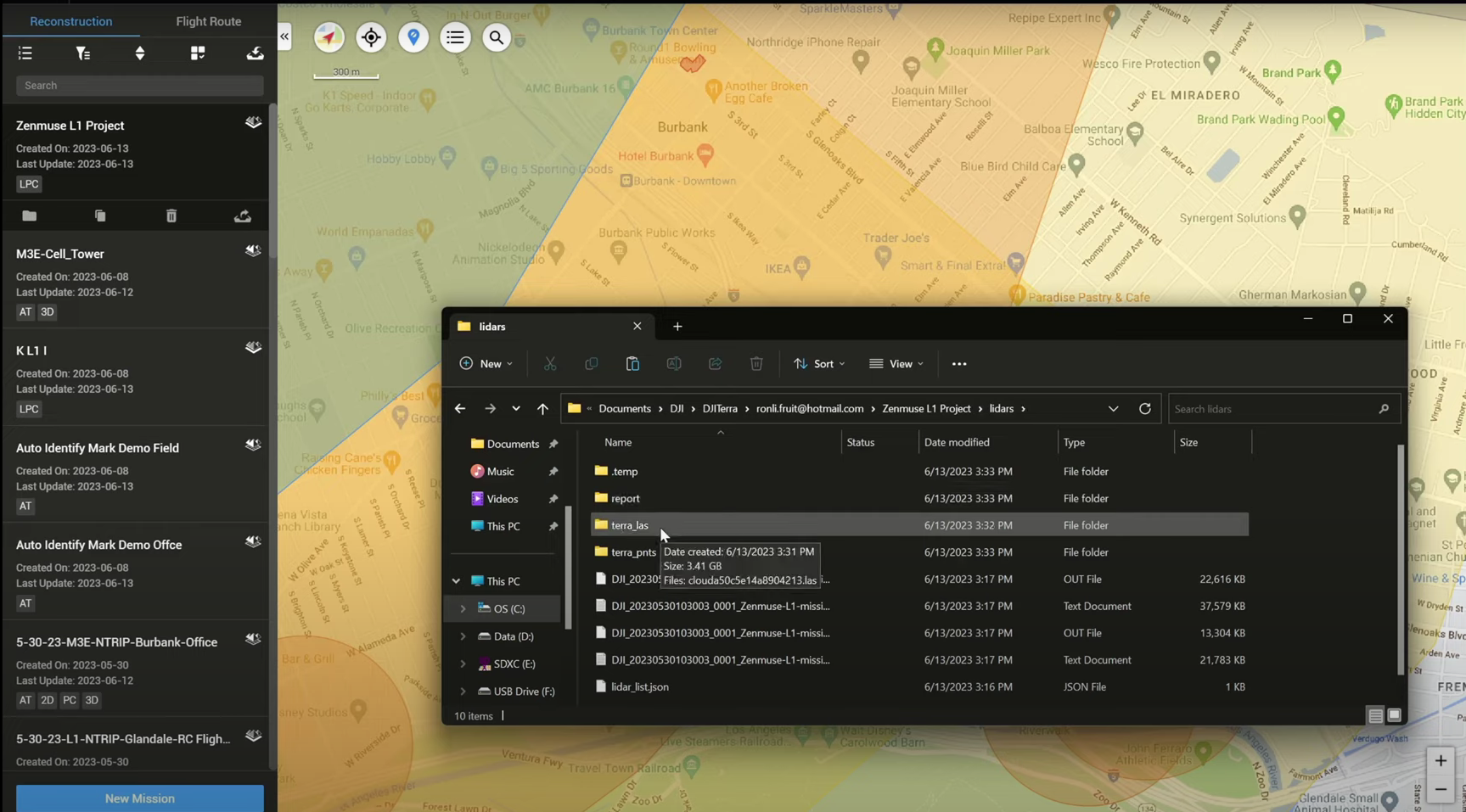Image resolution: width=1466 pixels, height=812 pixels.
Task: Zoom out the map with the minus button
Action: coord(1441,790)
